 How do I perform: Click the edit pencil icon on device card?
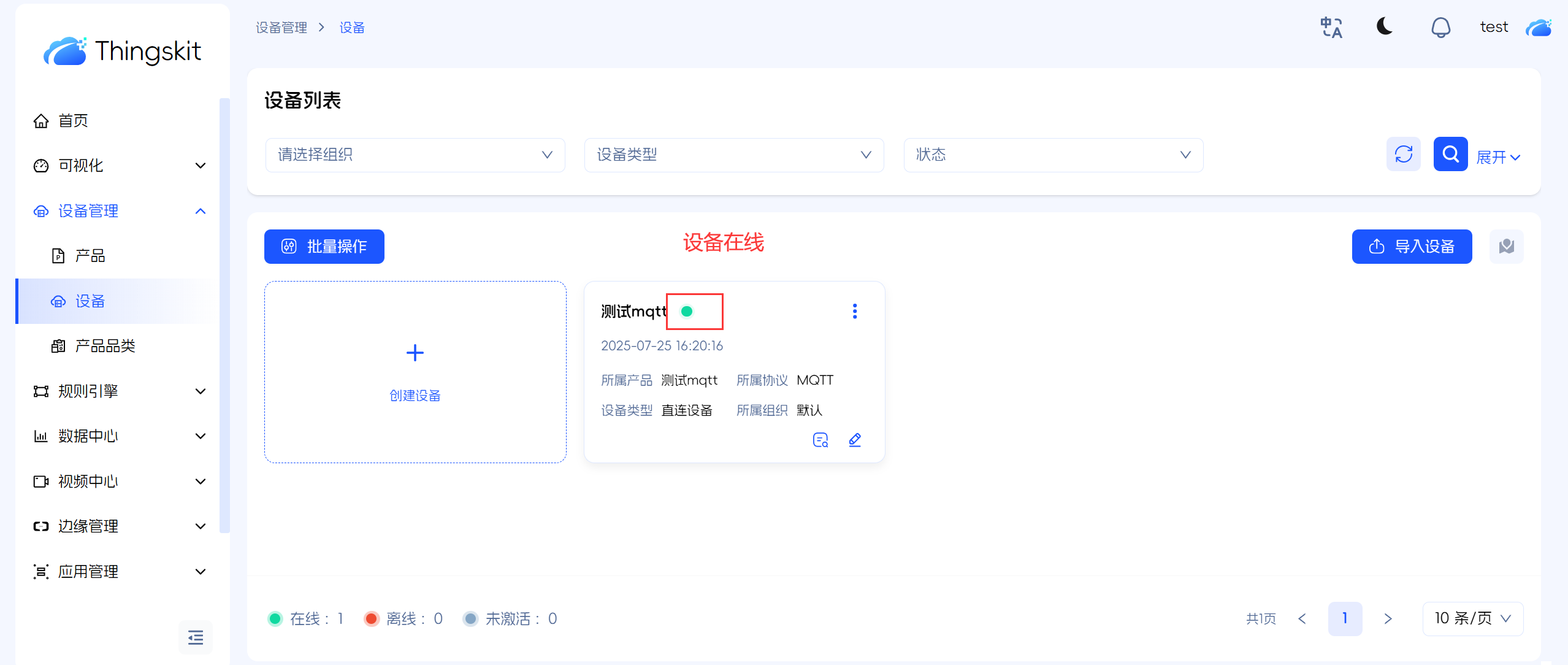pos(855,440)
